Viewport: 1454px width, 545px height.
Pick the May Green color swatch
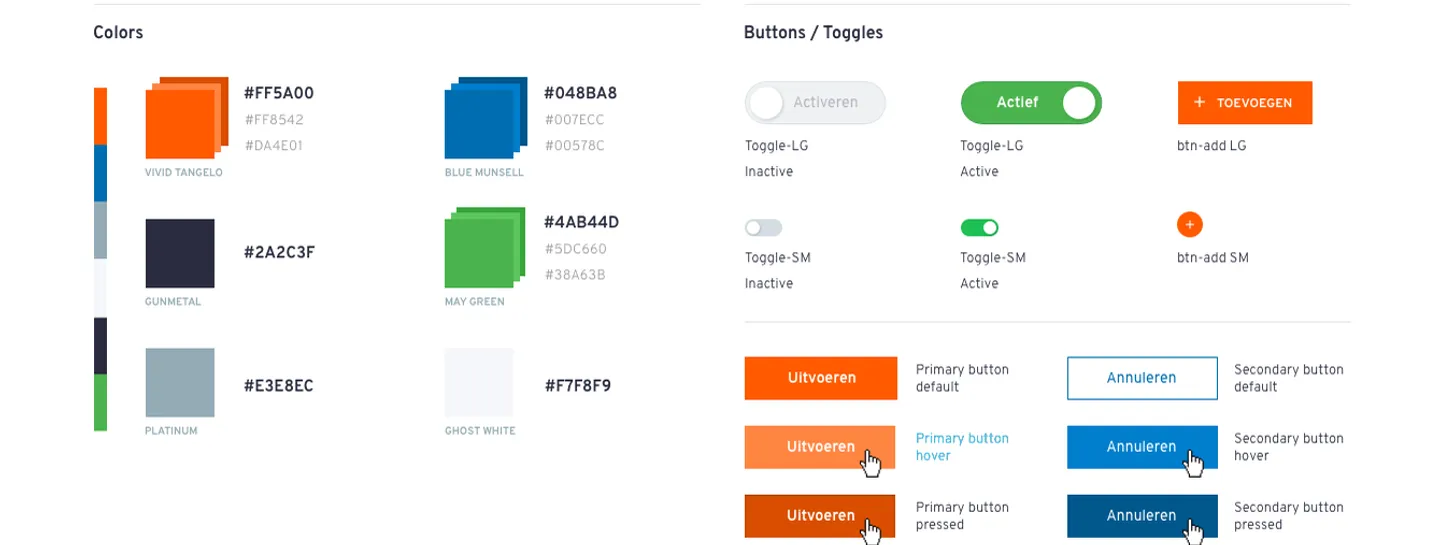(x=486, y=248)
